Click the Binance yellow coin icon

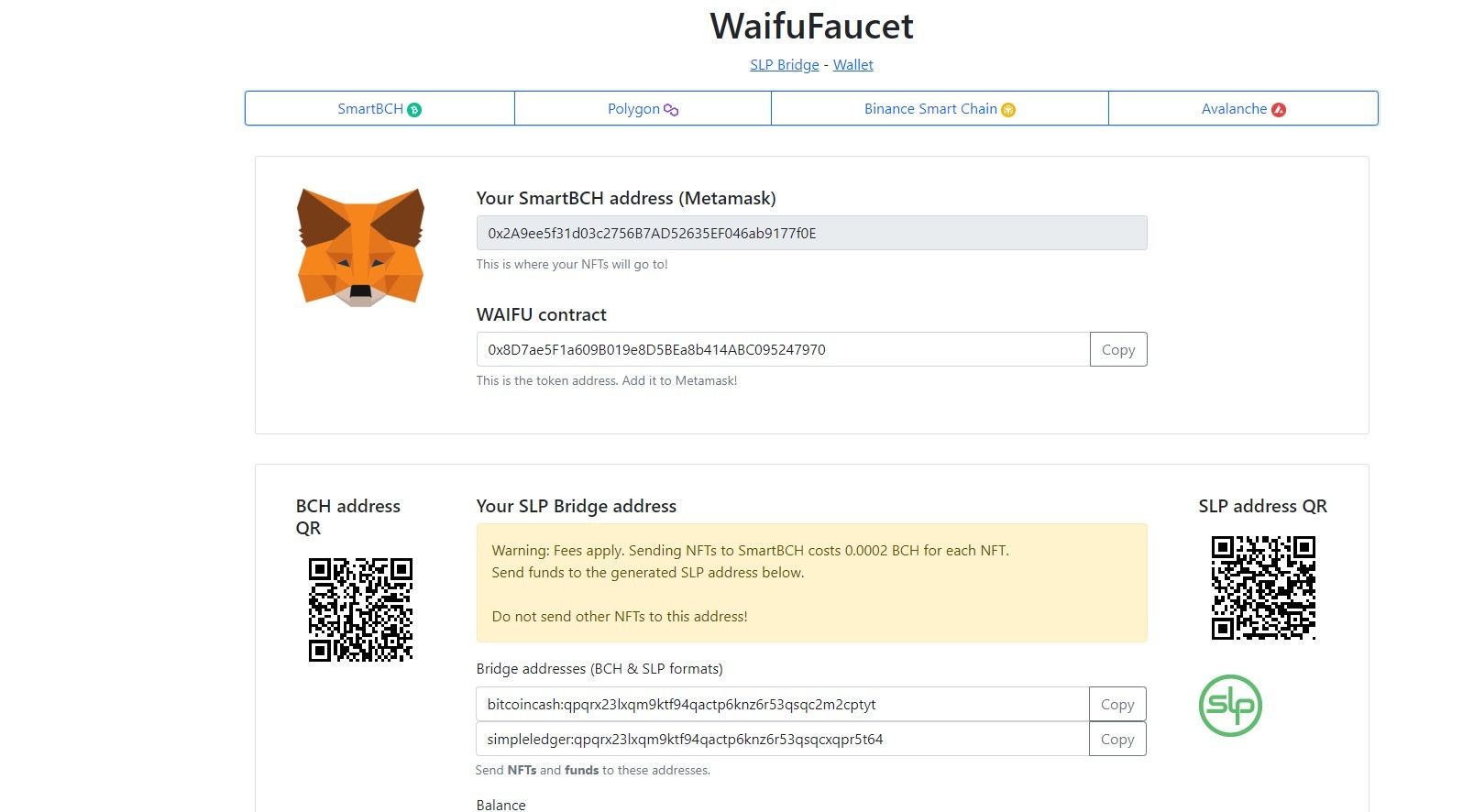[x=1008, y=110]
